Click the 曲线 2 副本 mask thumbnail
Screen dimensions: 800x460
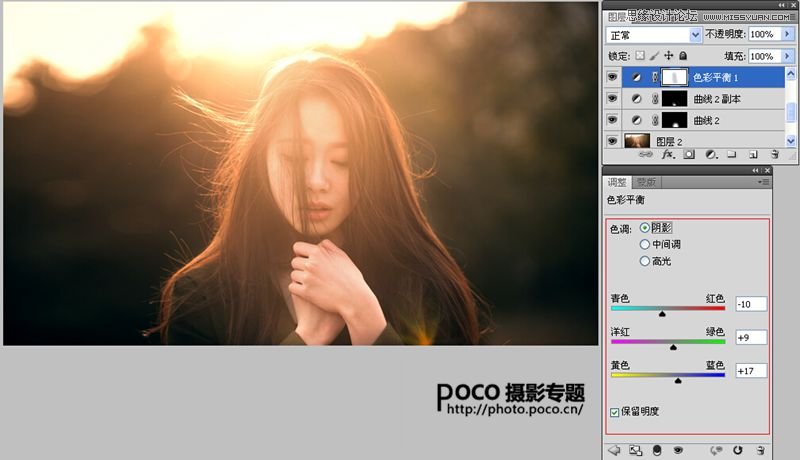pyautogui.click(x=674, y=98)
